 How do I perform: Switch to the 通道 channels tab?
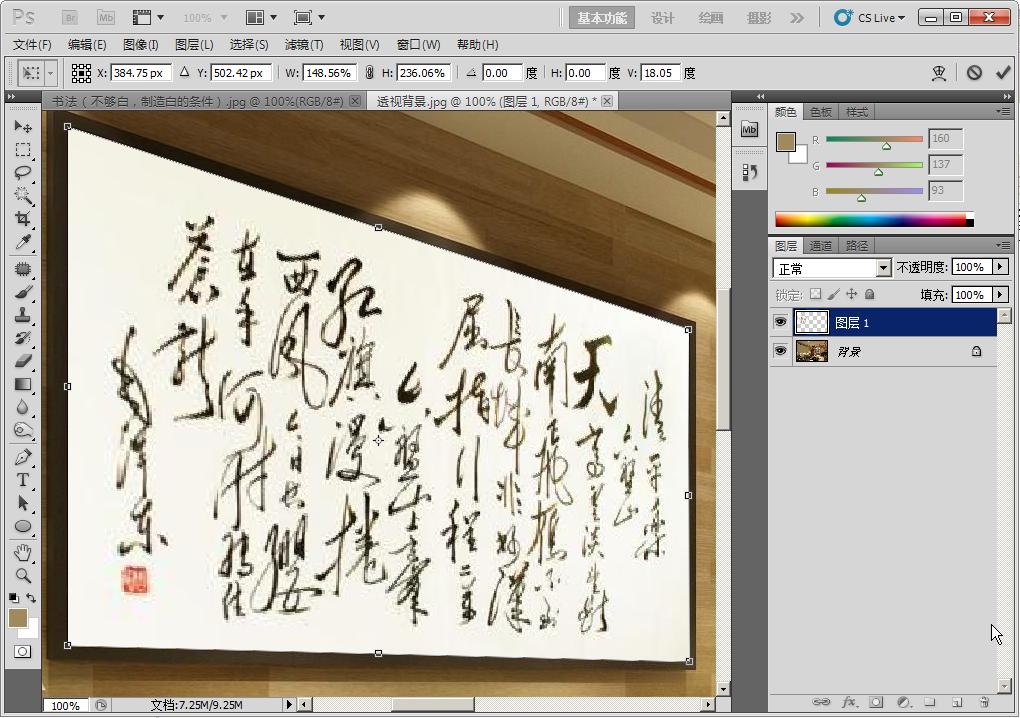click(822, 245)
